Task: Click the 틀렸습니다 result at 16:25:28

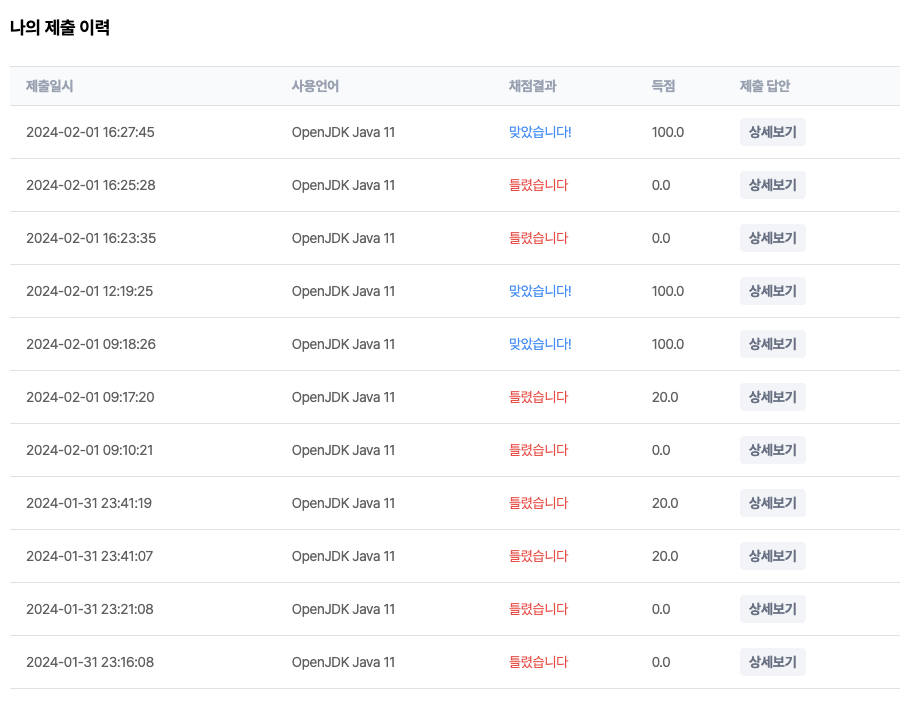Action: coord(538,185)
